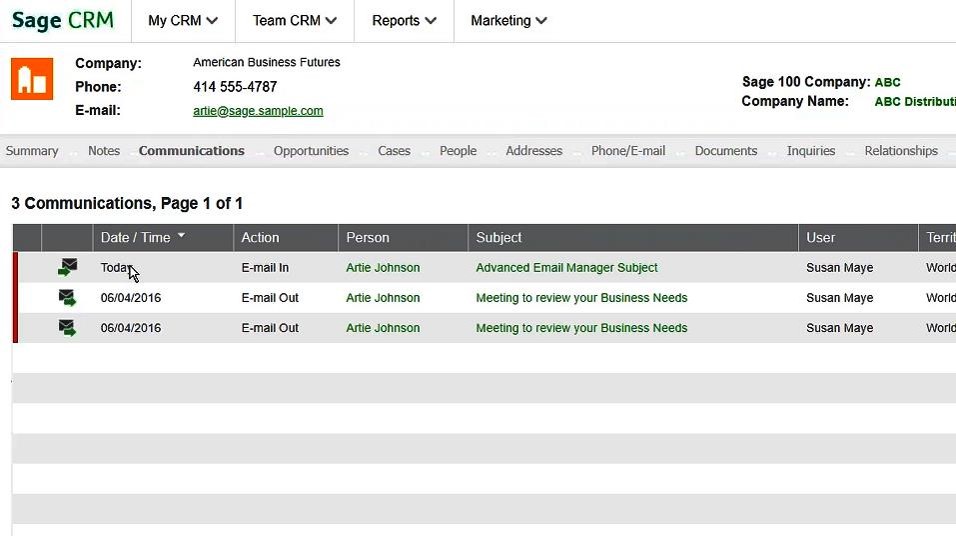The image size is (956, 536).
Task: Open Artie Johnson link in the E-mail In row
Action: pyautogui.click(x=382, y=267)
